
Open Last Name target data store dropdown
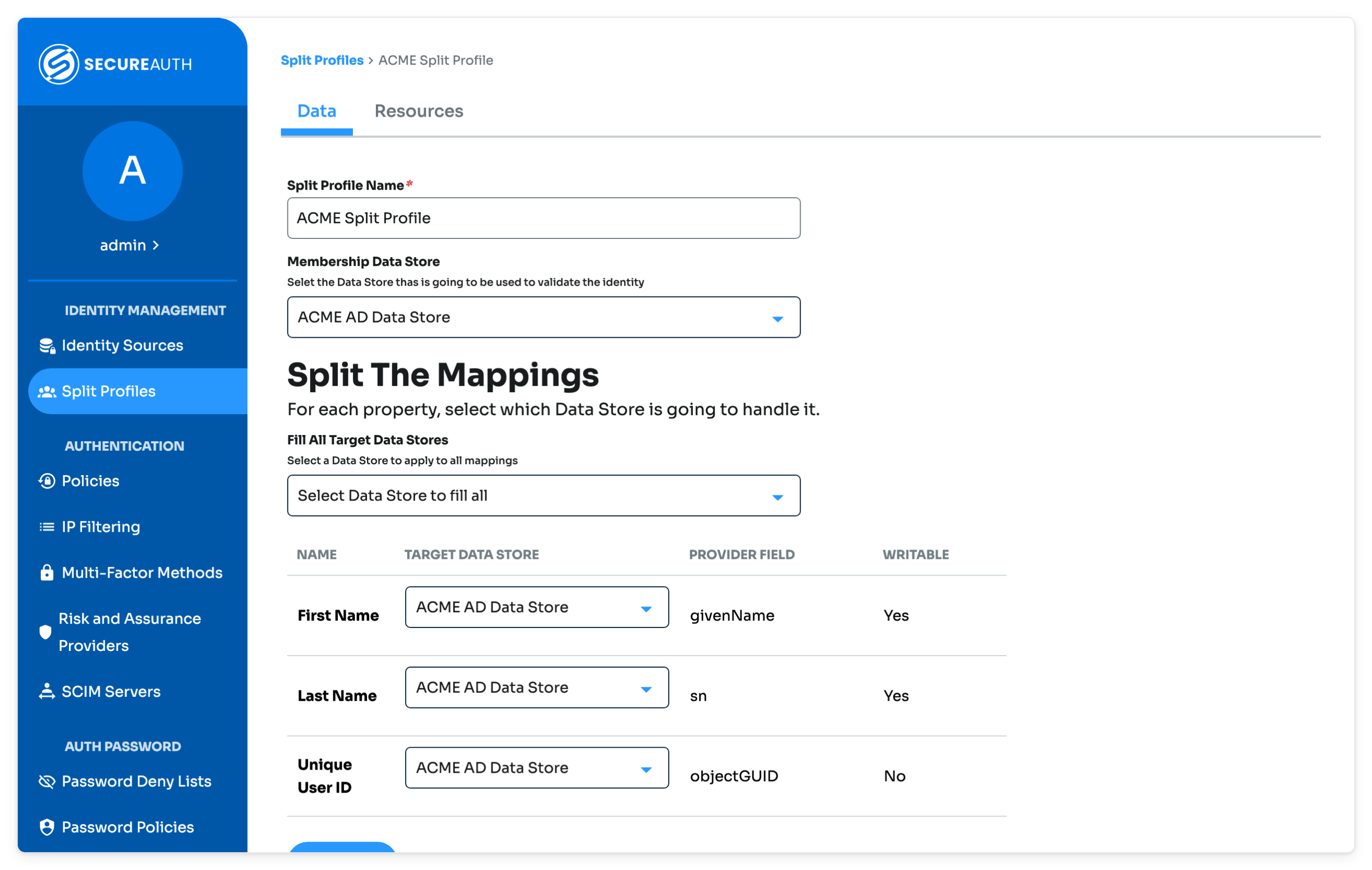[536, 688]
